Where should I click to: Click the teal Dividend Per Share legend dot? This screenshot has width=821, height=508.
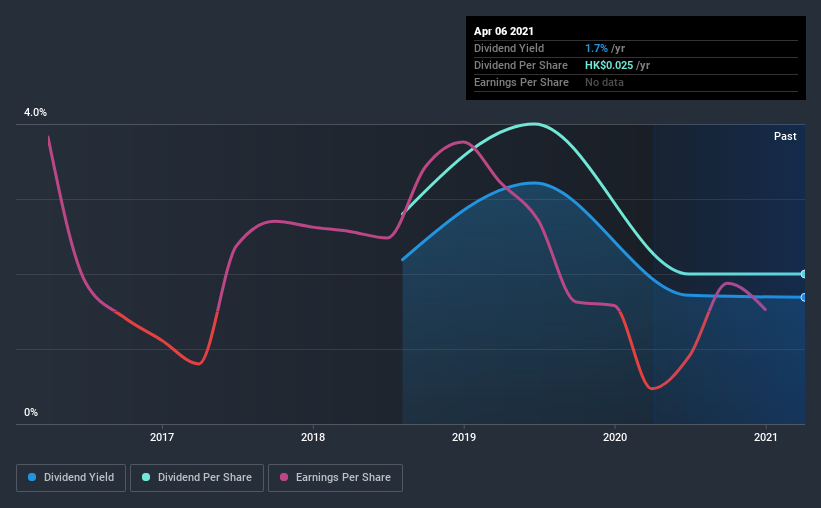[146, 477]
